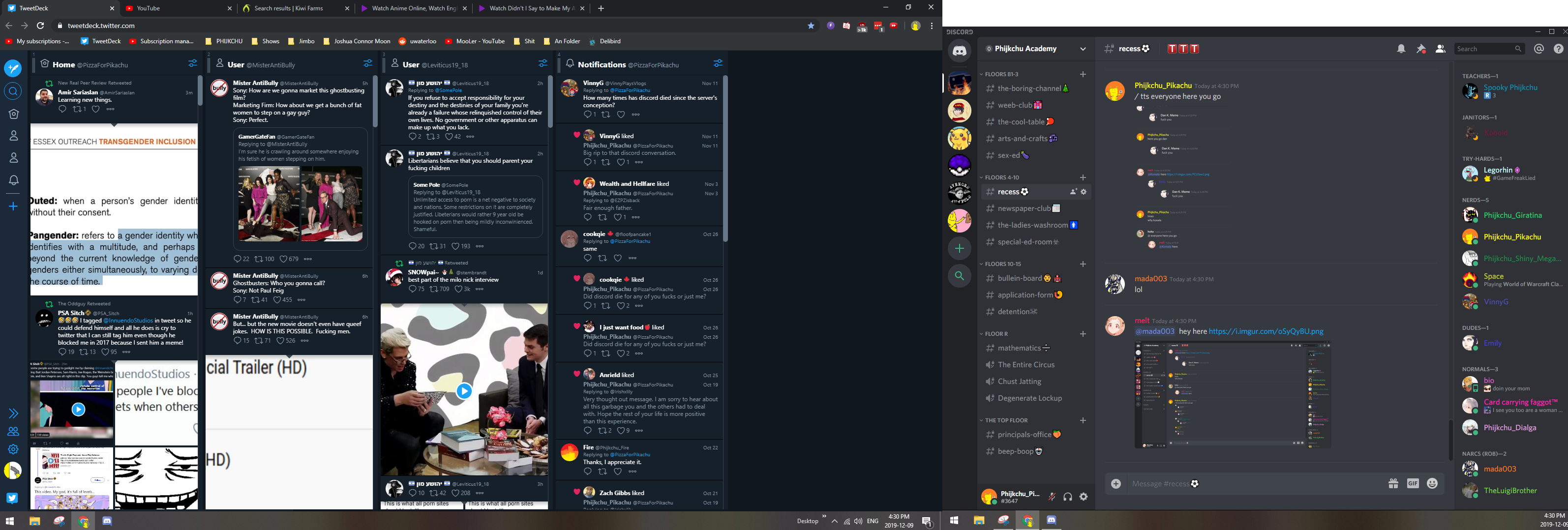Open a new browser tab
The image size is (1568, 530).
[x=601, y=8]
